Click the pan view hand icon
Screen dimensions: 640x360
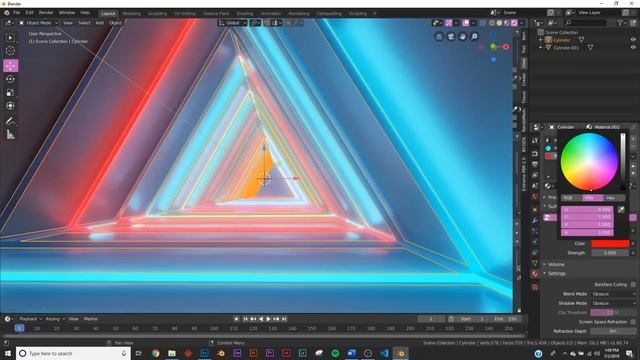click(x=462, y=37)
